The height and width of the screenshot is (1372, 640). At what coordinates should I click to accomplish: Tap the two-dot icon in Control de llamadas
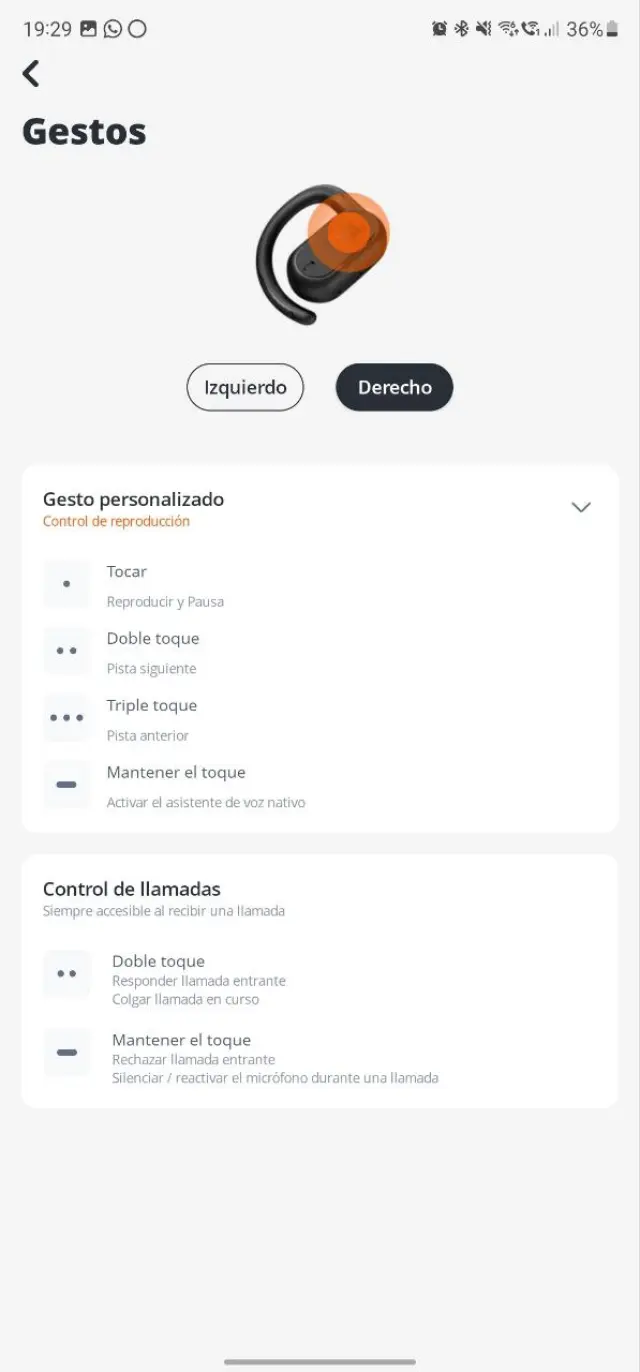pos(67,974)
